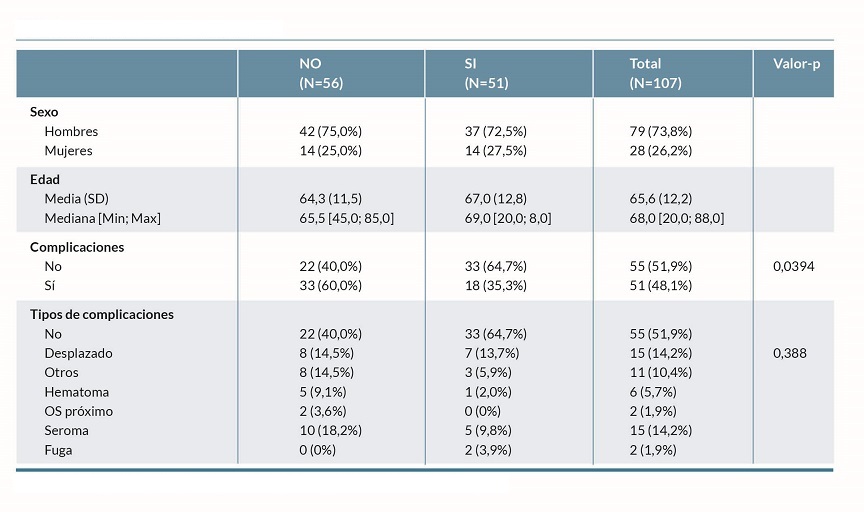Click the SI (N=51) column header
The width and height of the screenshot is (864, 512).
(x=486, y=73)
